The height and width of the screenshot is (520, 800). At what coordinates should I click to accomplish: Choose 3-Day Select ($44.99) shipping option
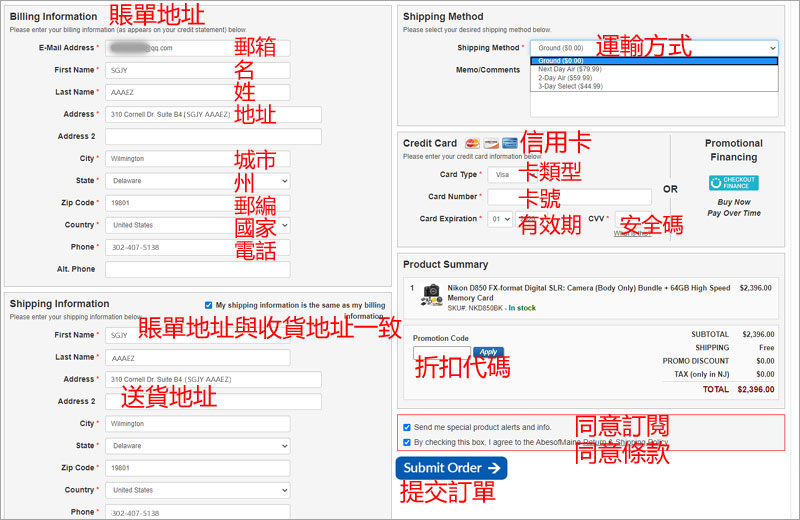pyautogui.click(x=570, y=86)
